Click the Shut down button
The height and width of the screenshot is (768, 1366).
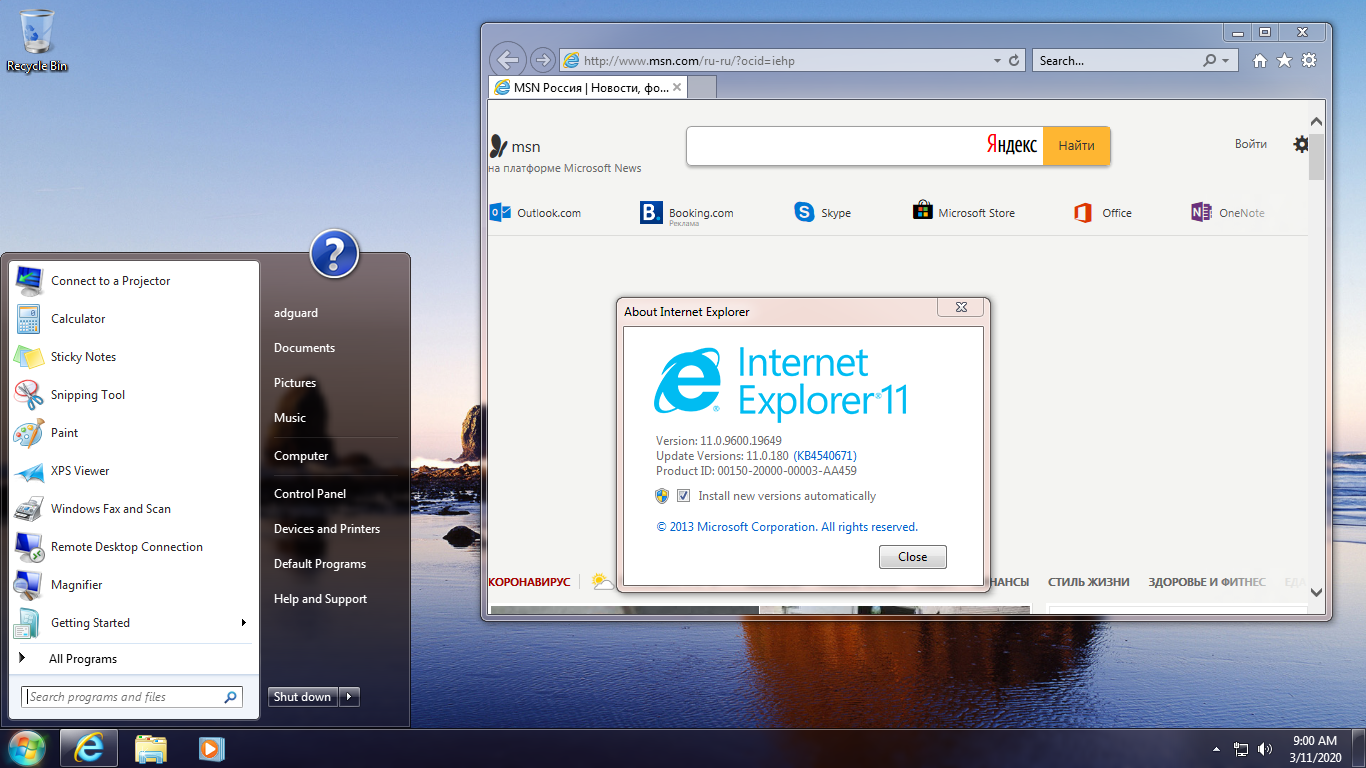(x=303, y=697)
